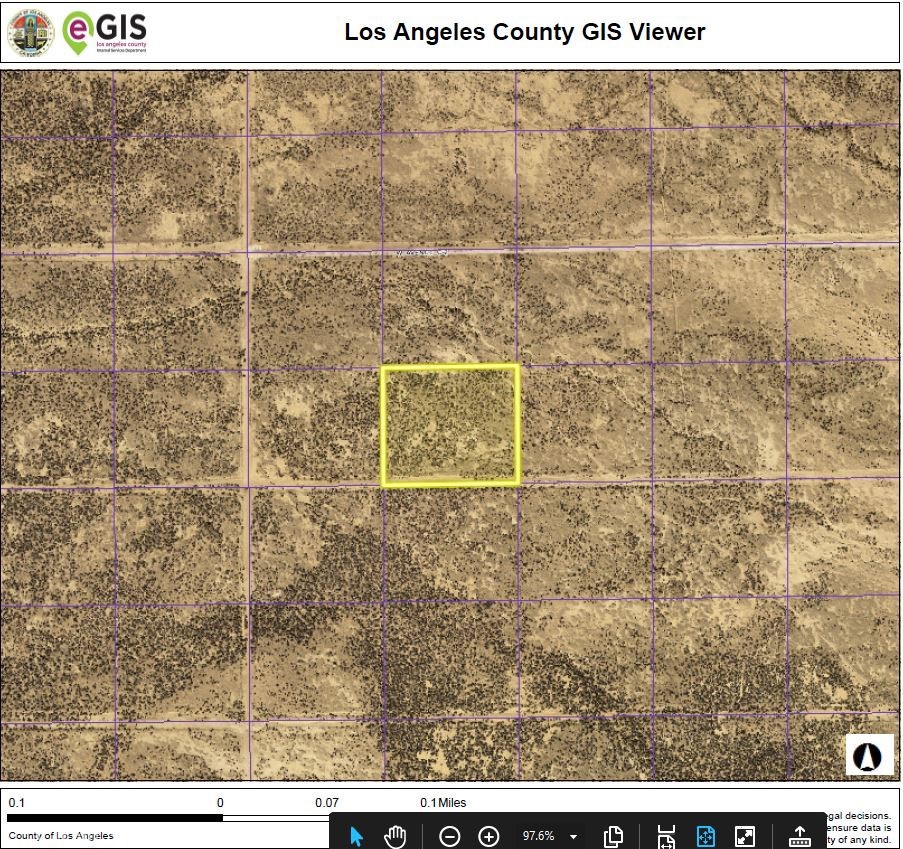903x849 pixels.
Task: Toggle the fit to page button
Action: (706, 836)
